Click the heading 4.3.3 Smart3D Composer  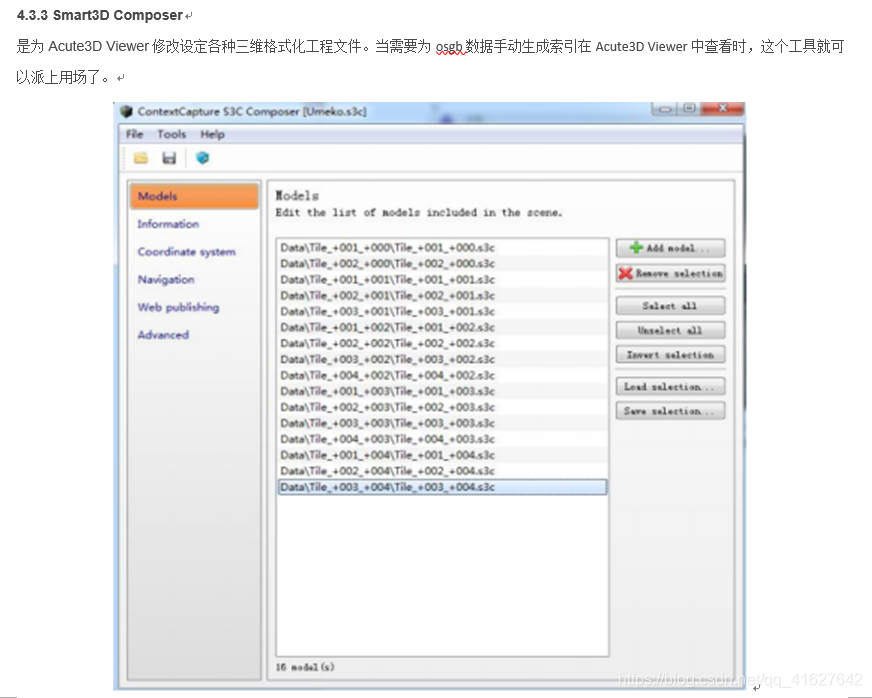click(x=100, y=16)
